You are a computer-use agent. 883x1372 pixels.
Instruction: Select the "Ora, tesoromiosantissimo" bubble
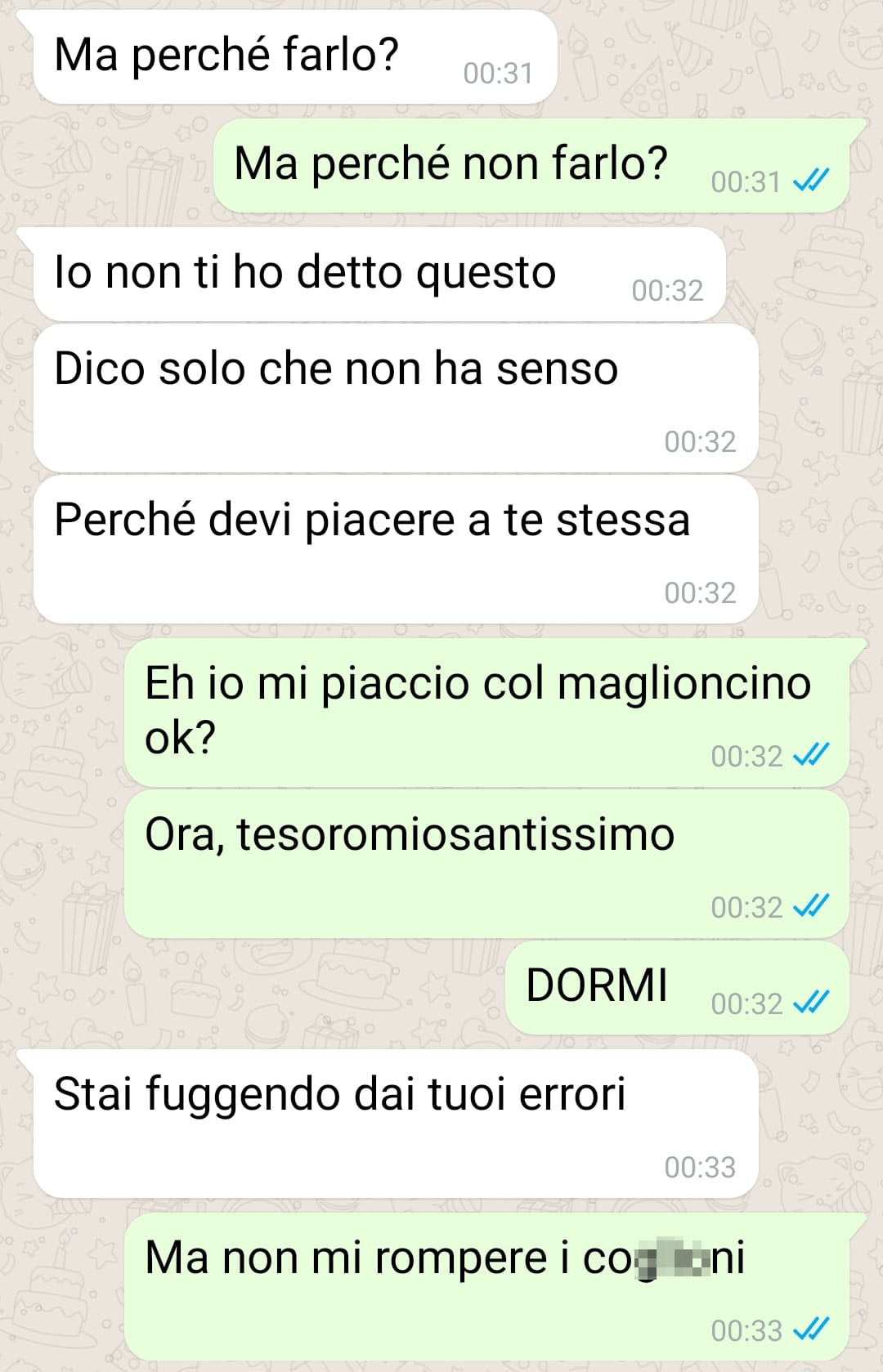(x=486, y=864)
